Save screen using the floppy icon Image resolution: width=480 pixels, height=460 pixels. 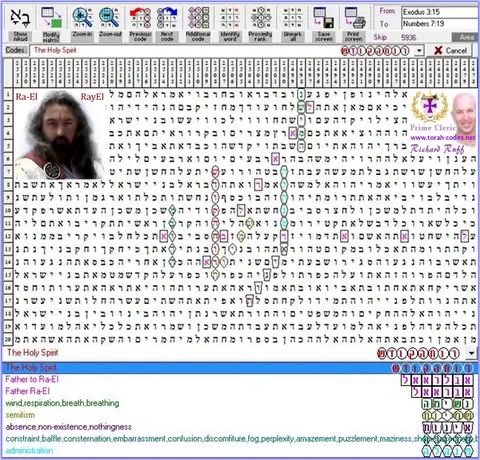pyautogui.click(x=324, y=18)
